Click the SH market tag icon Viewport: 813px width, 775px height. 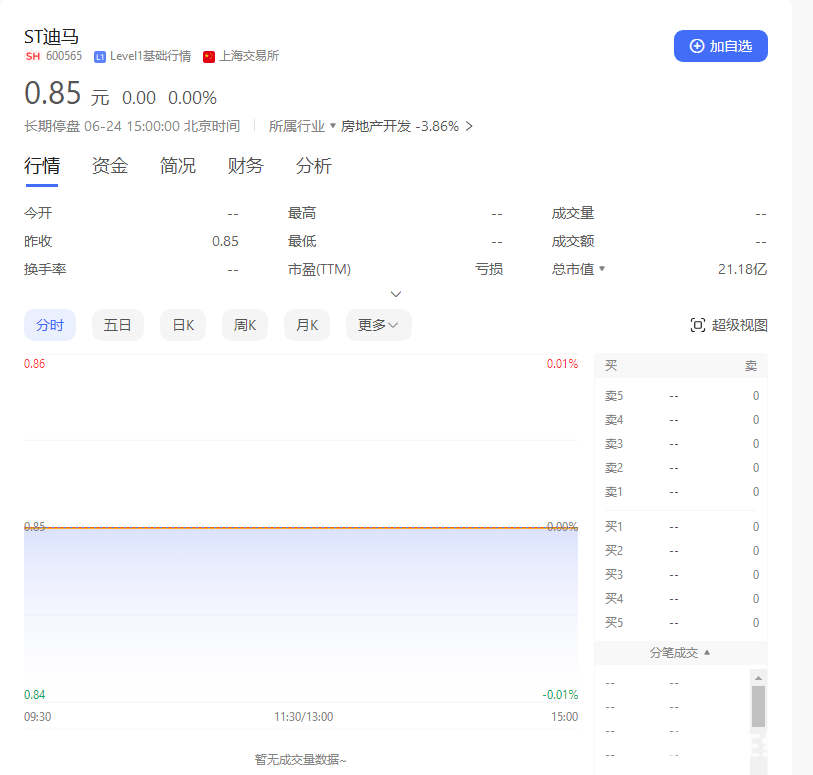tap(33, 56)
